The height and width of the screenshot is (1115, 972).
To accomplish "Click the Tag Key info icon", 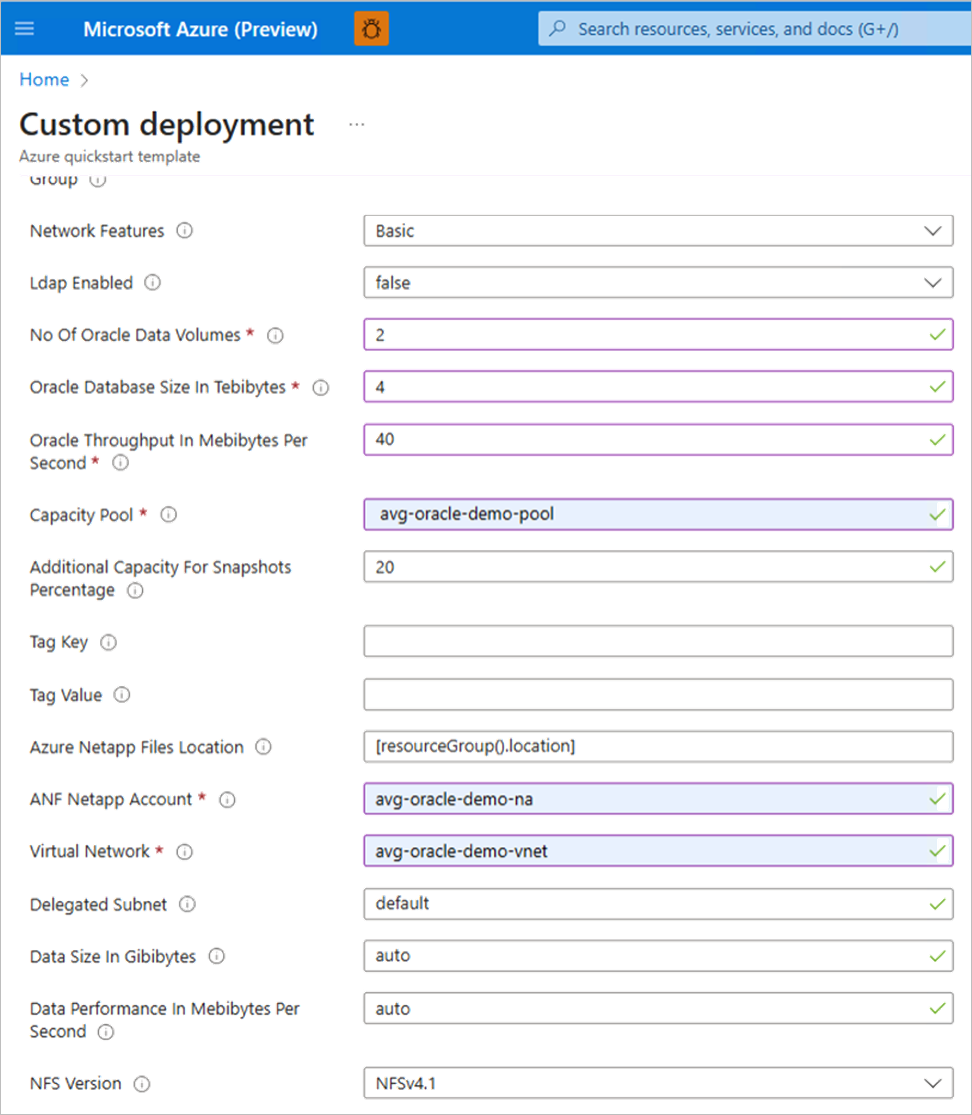I will [x=109, y=643].
